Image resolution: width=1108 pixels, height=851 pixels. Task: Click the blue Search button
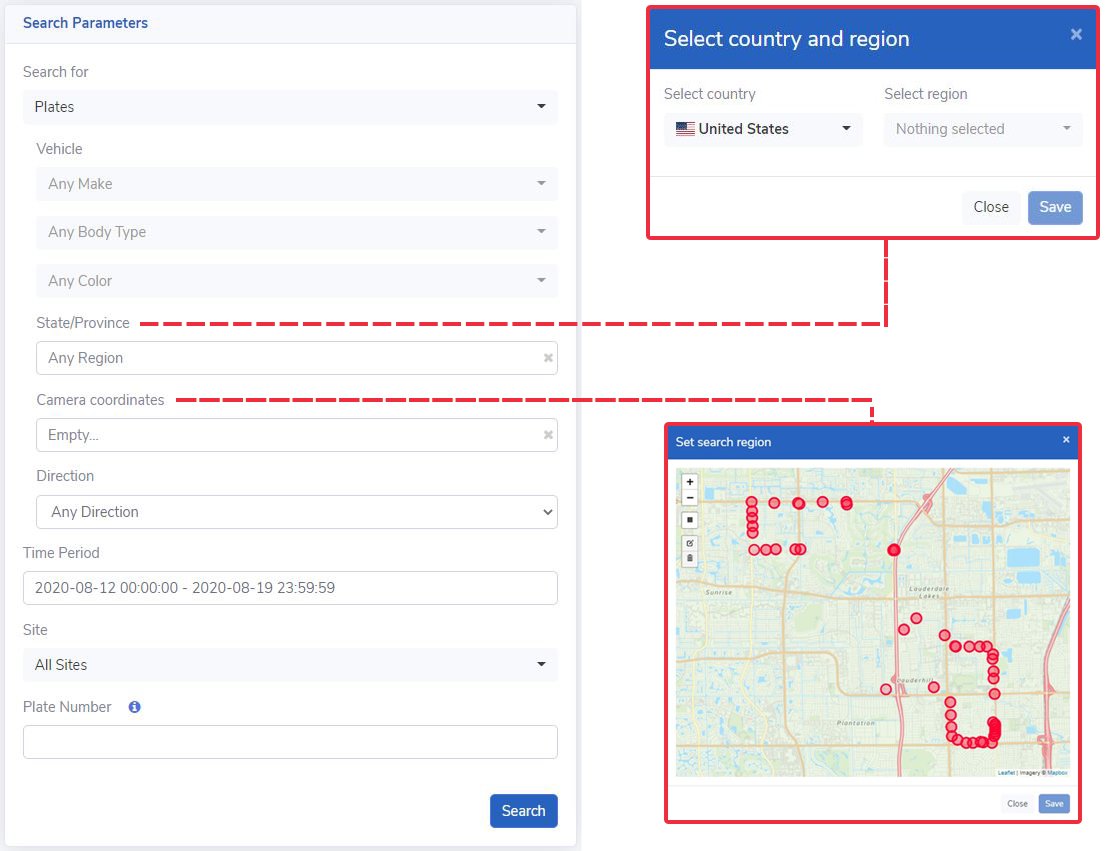(x=523, y=811)
